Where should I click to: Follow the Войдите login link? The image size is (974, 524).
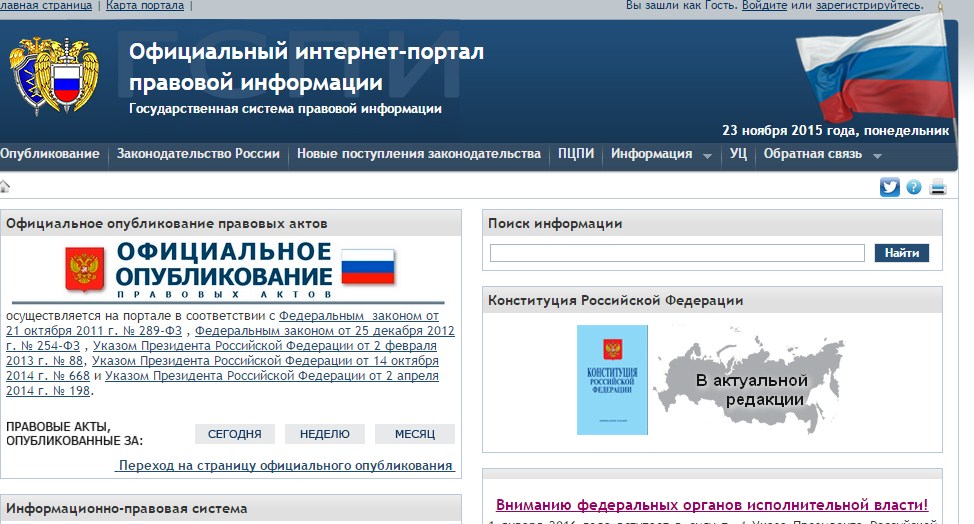click(x=764, y=6)
